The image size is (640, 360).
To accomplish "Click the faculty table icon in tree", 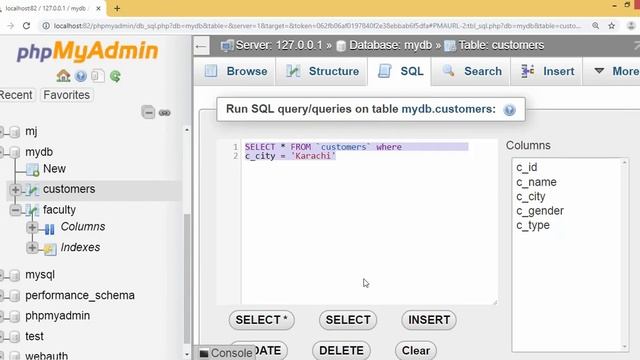I will (x=32, y=210).
